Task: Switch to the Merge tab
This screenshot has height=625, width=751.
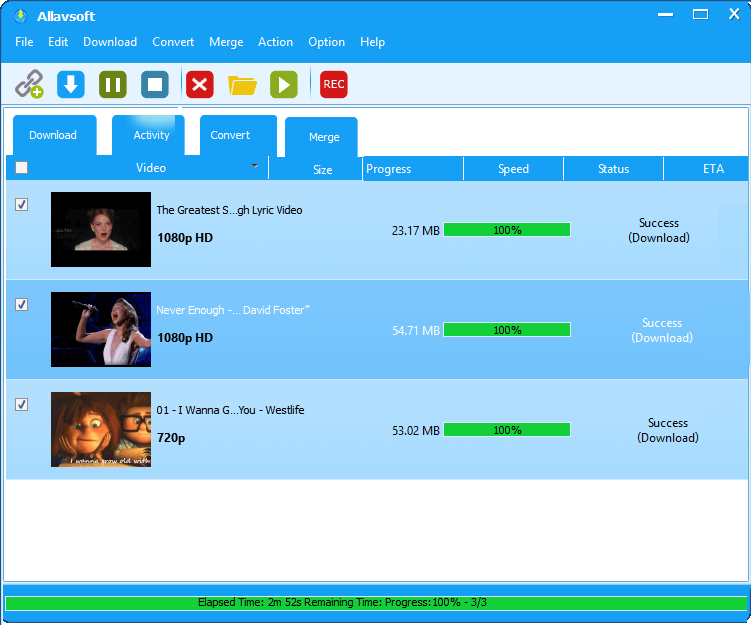Action: [x=321, y=137]
